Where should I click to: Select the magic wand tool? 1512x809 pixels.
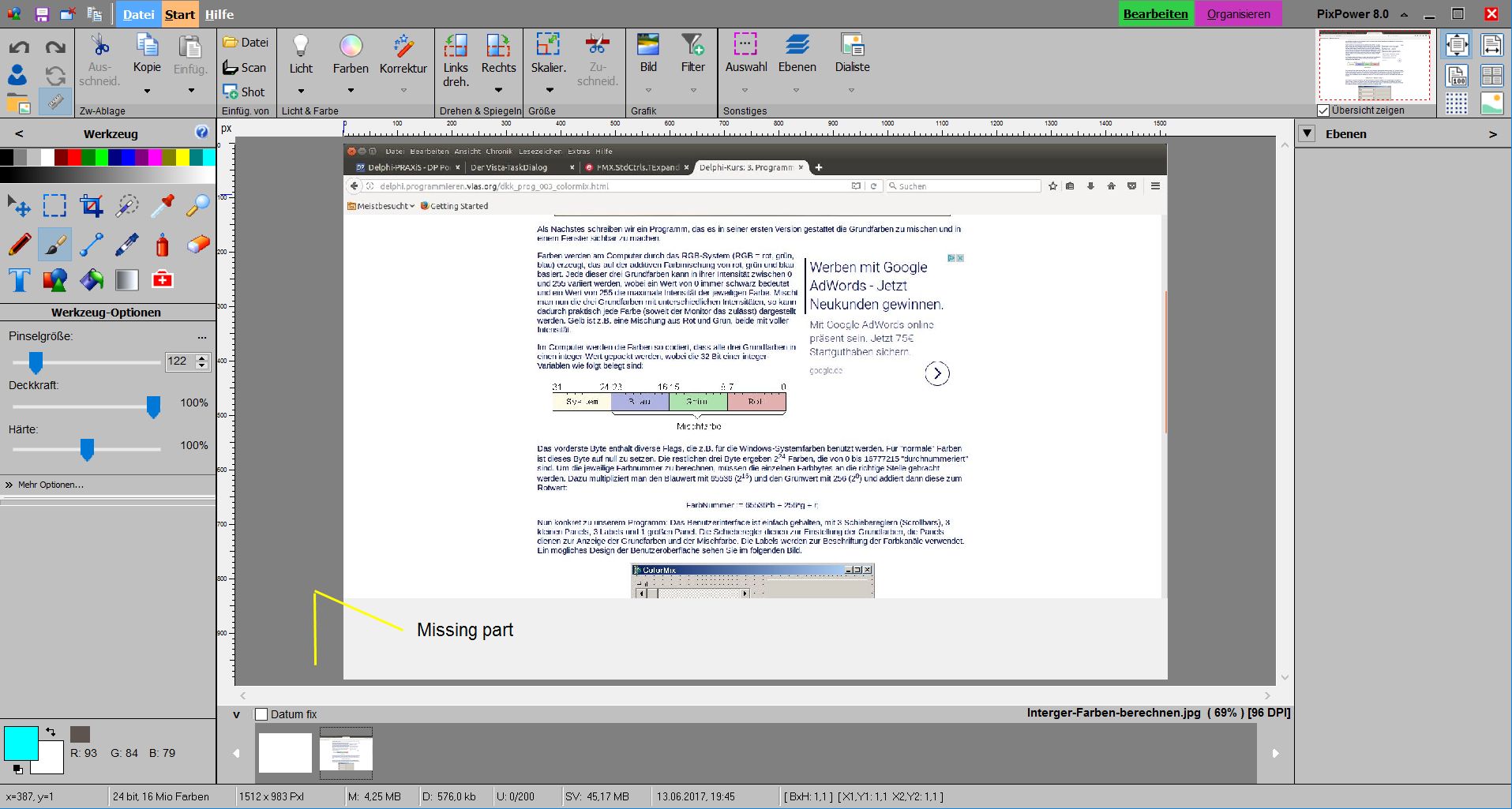(126, 207)
